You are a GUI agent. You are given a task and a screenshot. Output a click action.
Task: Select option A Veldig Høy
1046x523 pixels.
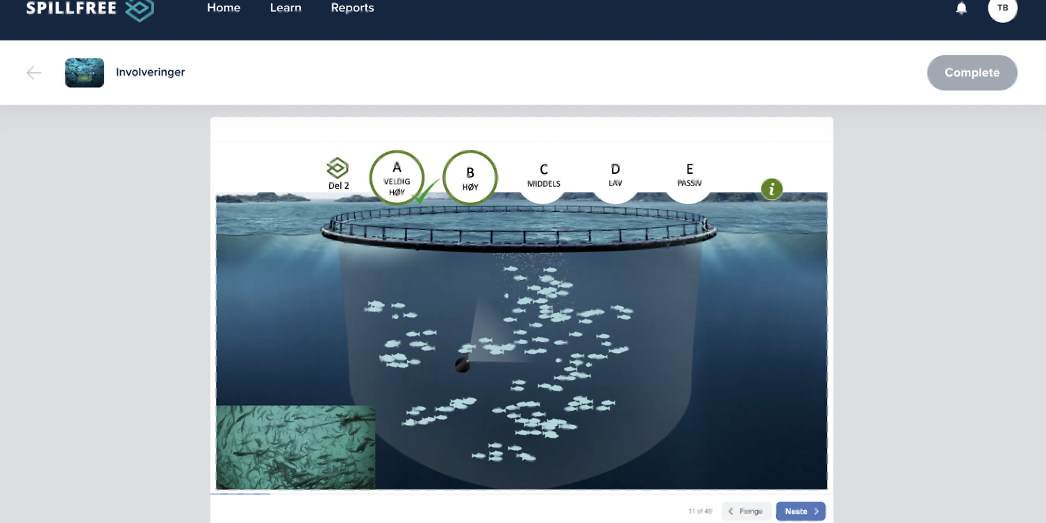(x=397, y=177)
